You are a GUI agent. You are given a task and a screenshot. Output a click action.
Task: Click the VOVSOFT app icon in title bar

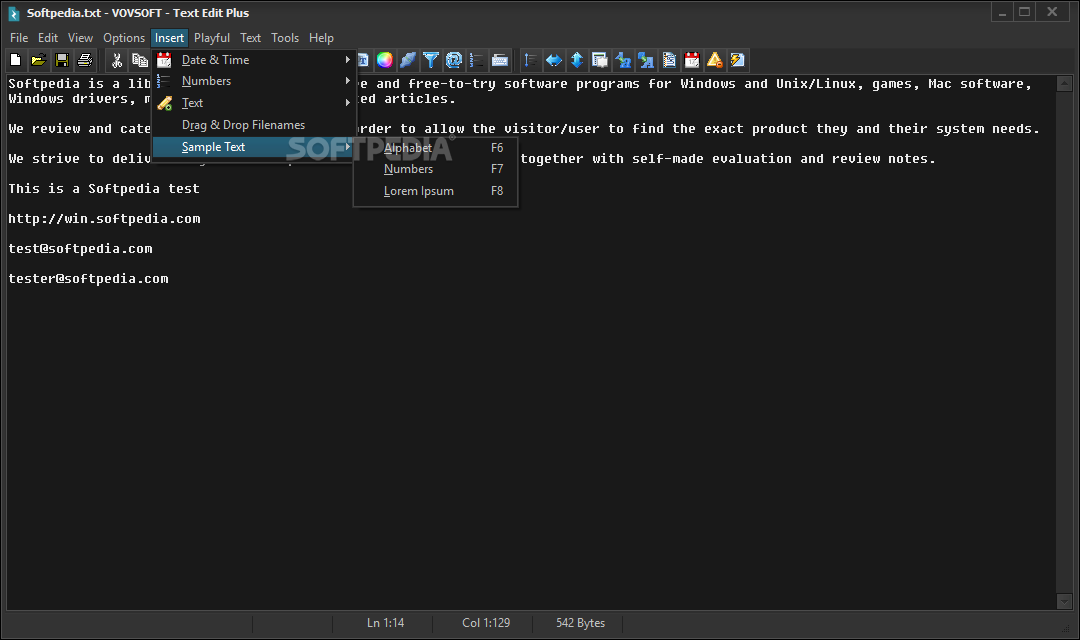(13, 13)
